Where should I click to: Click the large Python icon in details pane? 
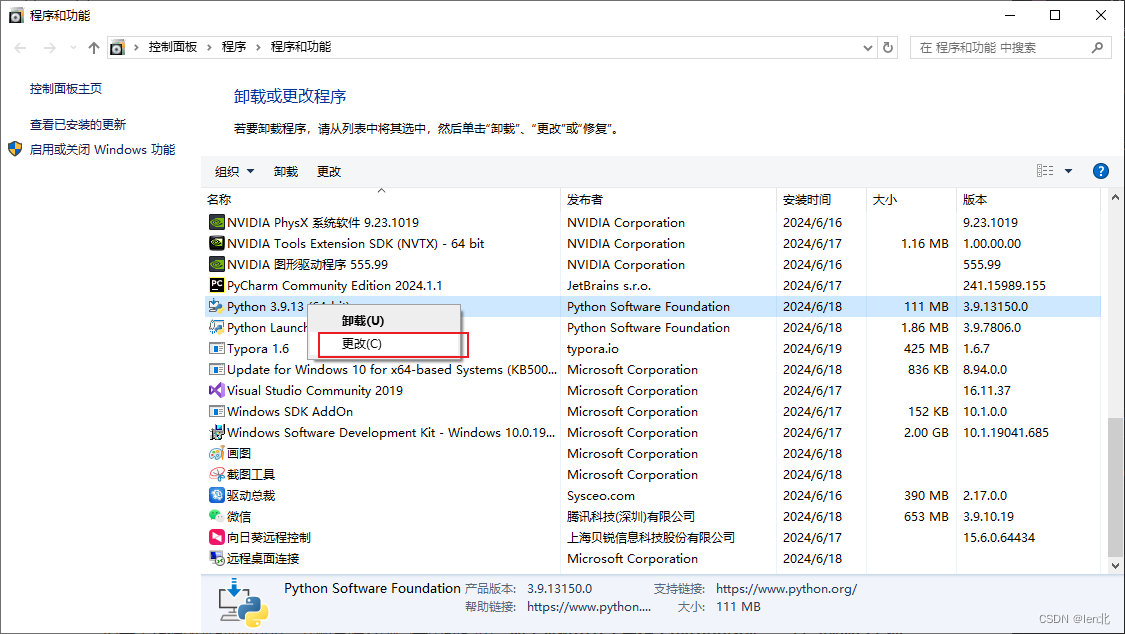click(244, 603)
